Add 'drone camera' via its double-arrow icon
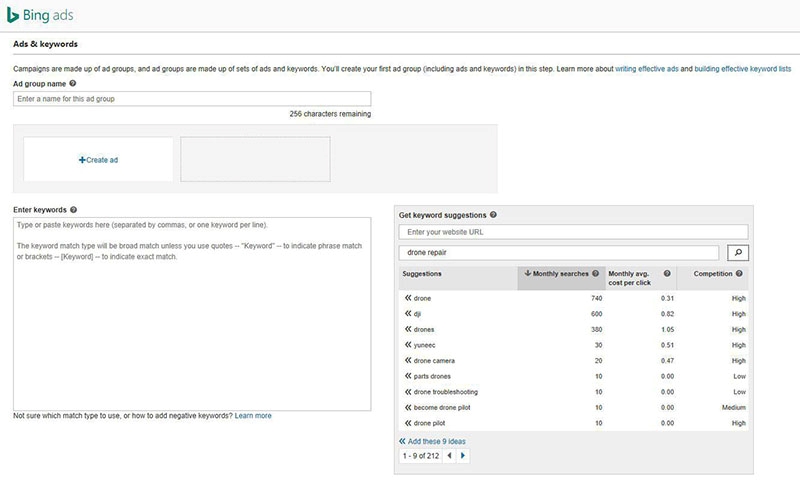 pyautogui.click(x=408, y=361)
